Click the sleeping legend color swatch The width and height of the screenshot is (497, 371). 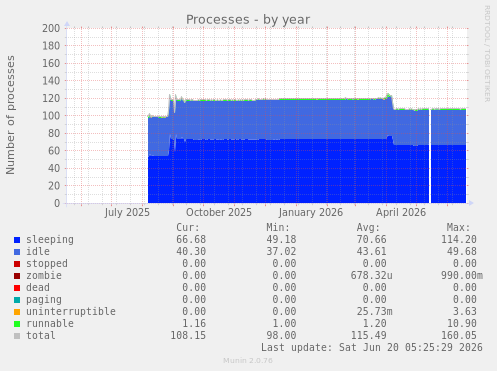pyautogui.click(x=17, y=240)
